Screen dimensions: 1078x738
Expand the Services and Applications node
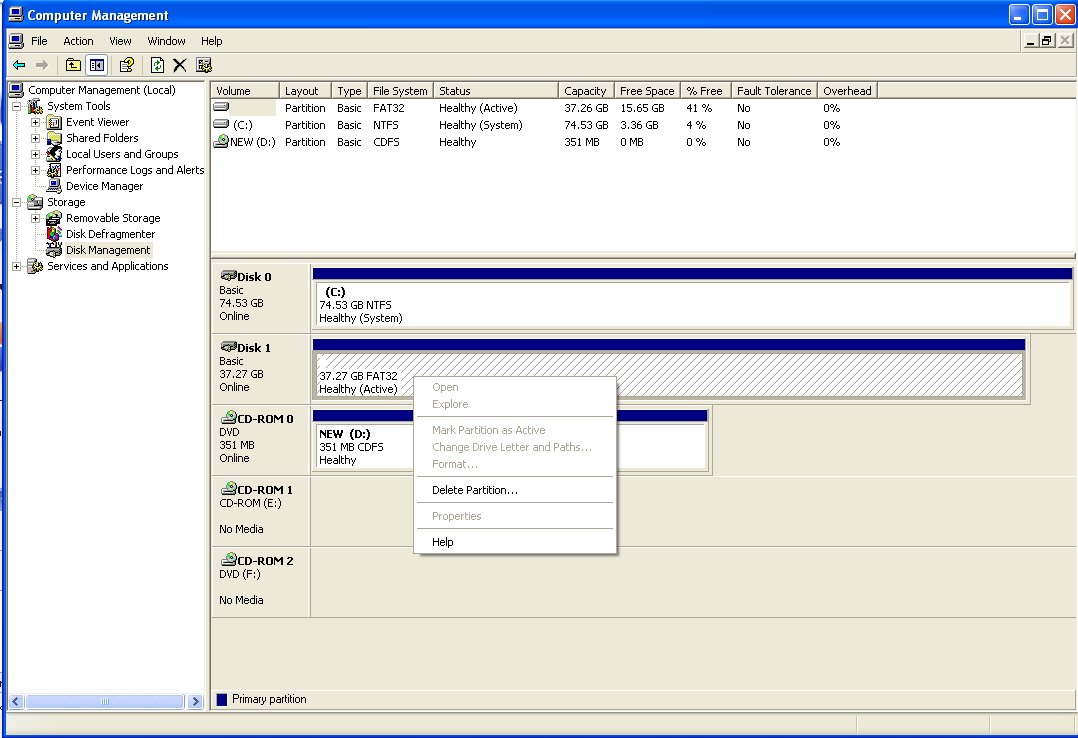(16, 266)
